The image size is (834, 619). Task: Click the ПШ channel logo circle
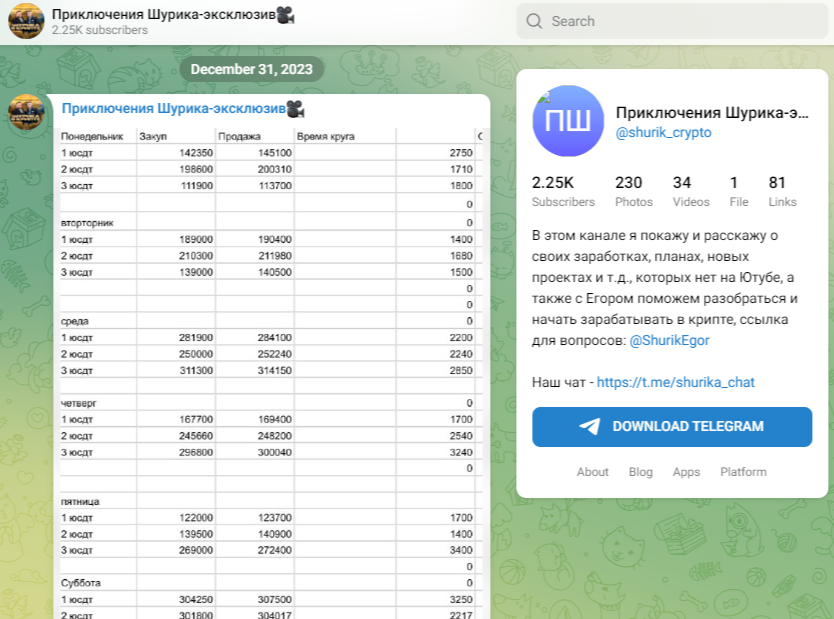(x=568, y=121)
